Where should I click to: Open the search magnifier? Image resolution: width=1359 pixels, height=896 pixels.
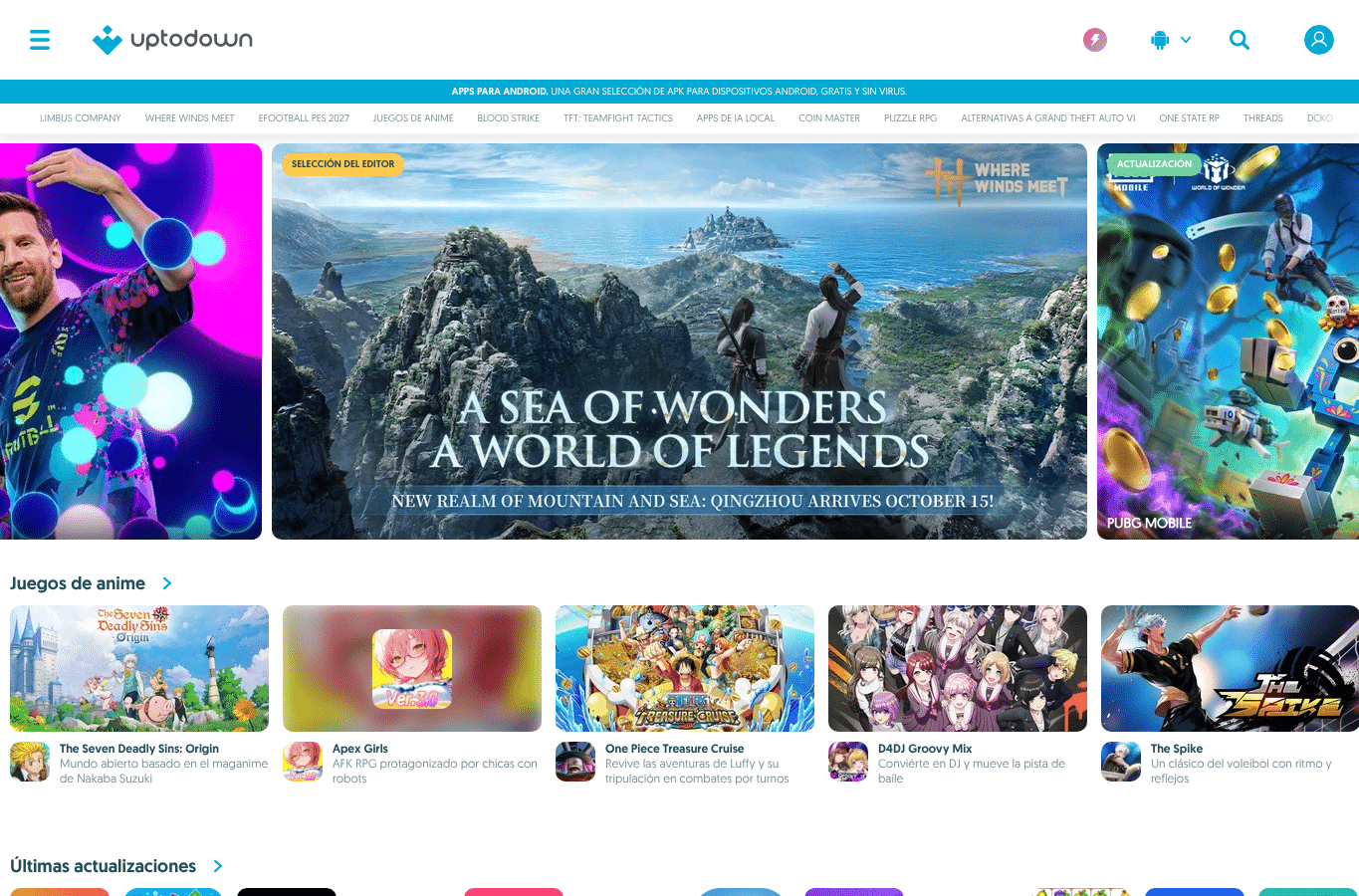1240,40
